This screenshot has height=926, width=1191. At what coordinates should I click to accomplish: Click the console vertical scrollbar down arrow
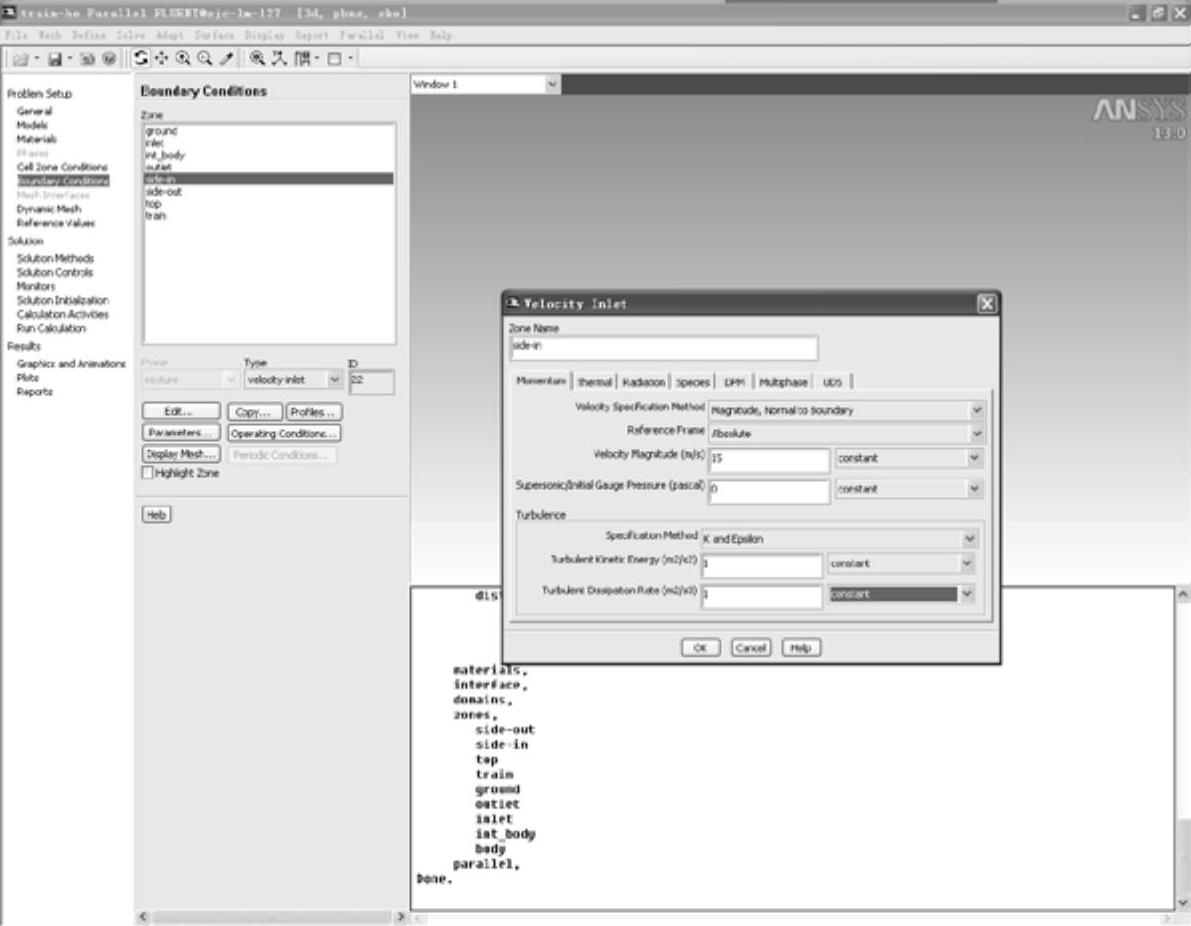pos(1182,902)
